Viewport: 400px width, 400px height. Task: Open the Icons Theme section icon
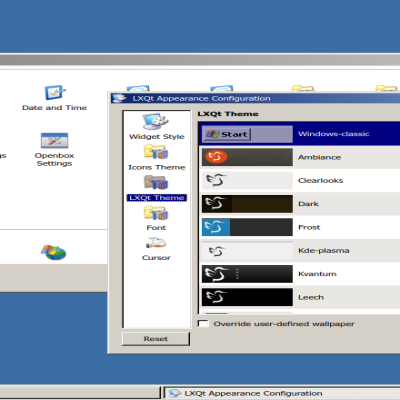pos(156,152)
